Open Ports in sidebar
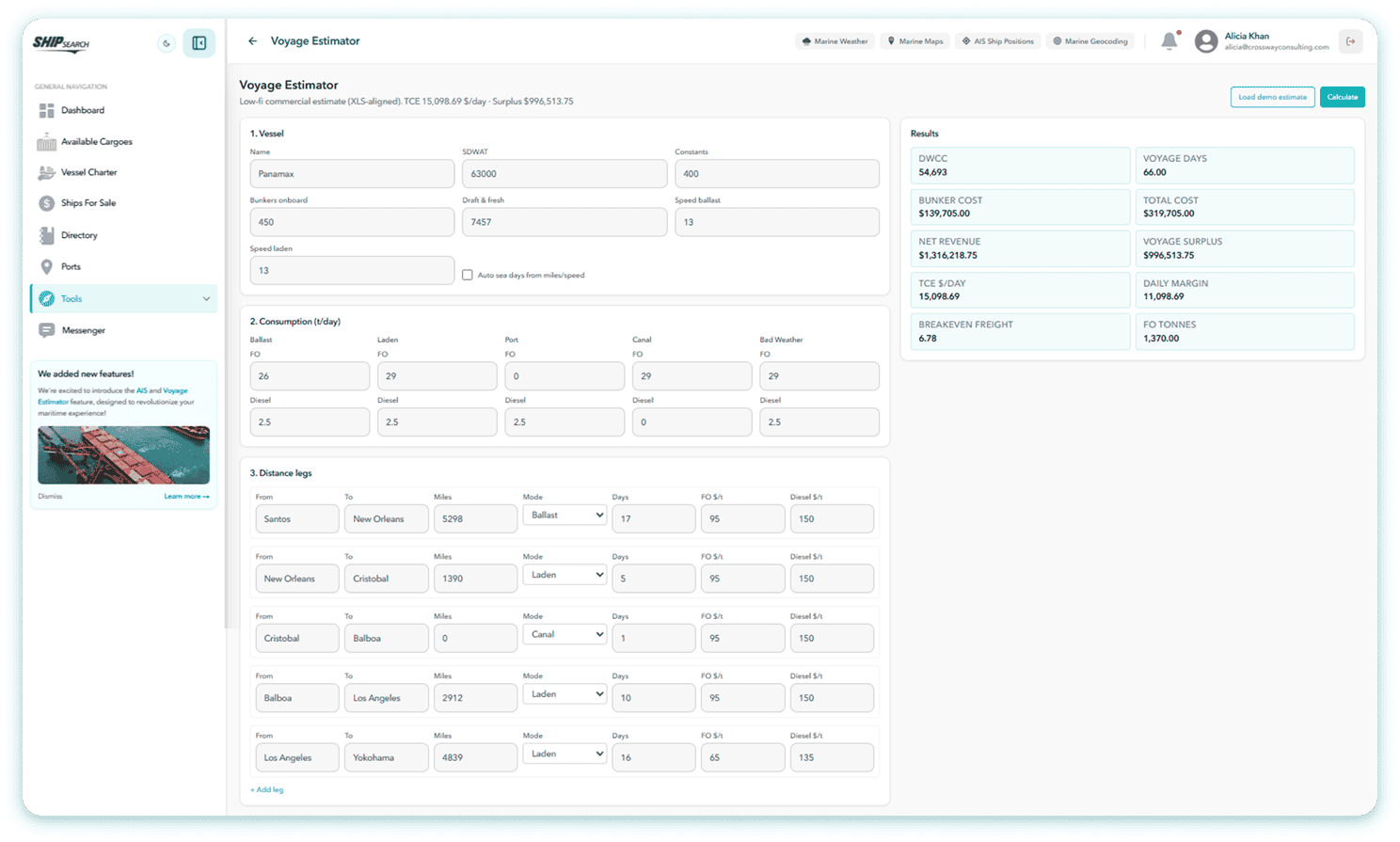 [x=124, y=266]
